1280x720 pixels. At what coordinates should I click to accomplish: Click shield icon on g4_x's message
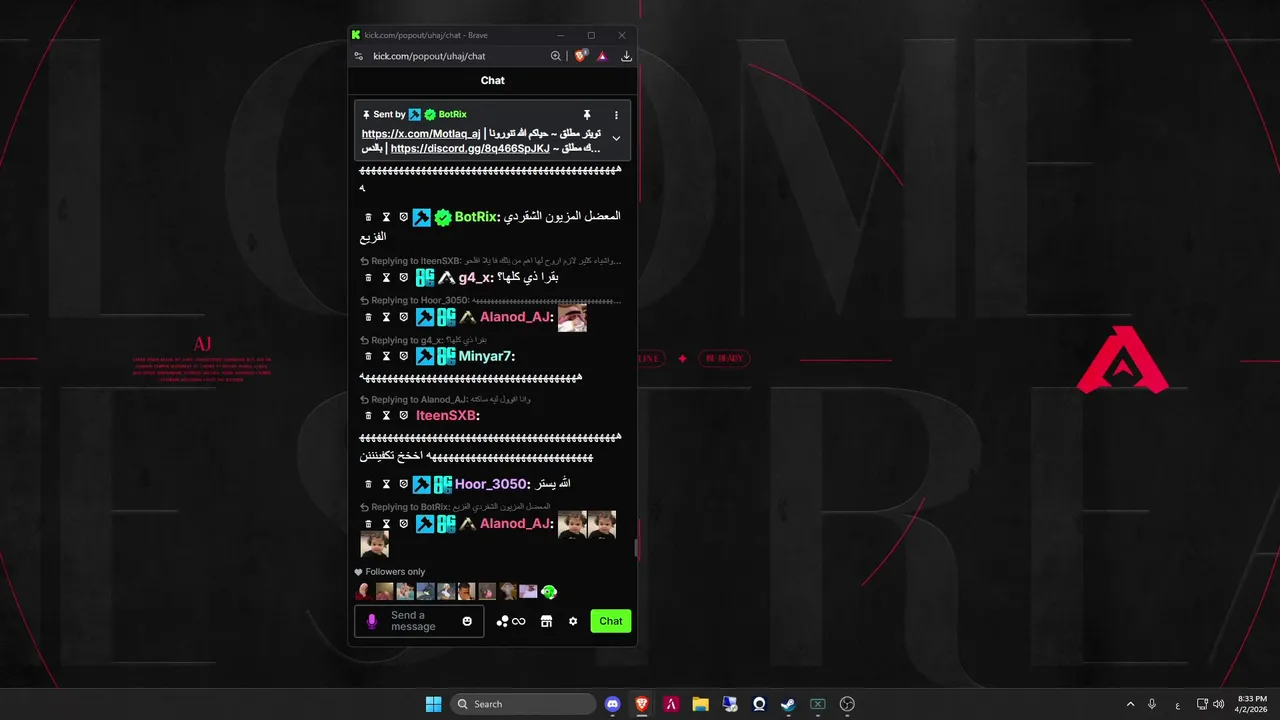pyautogui.click(x=404, y=277)
